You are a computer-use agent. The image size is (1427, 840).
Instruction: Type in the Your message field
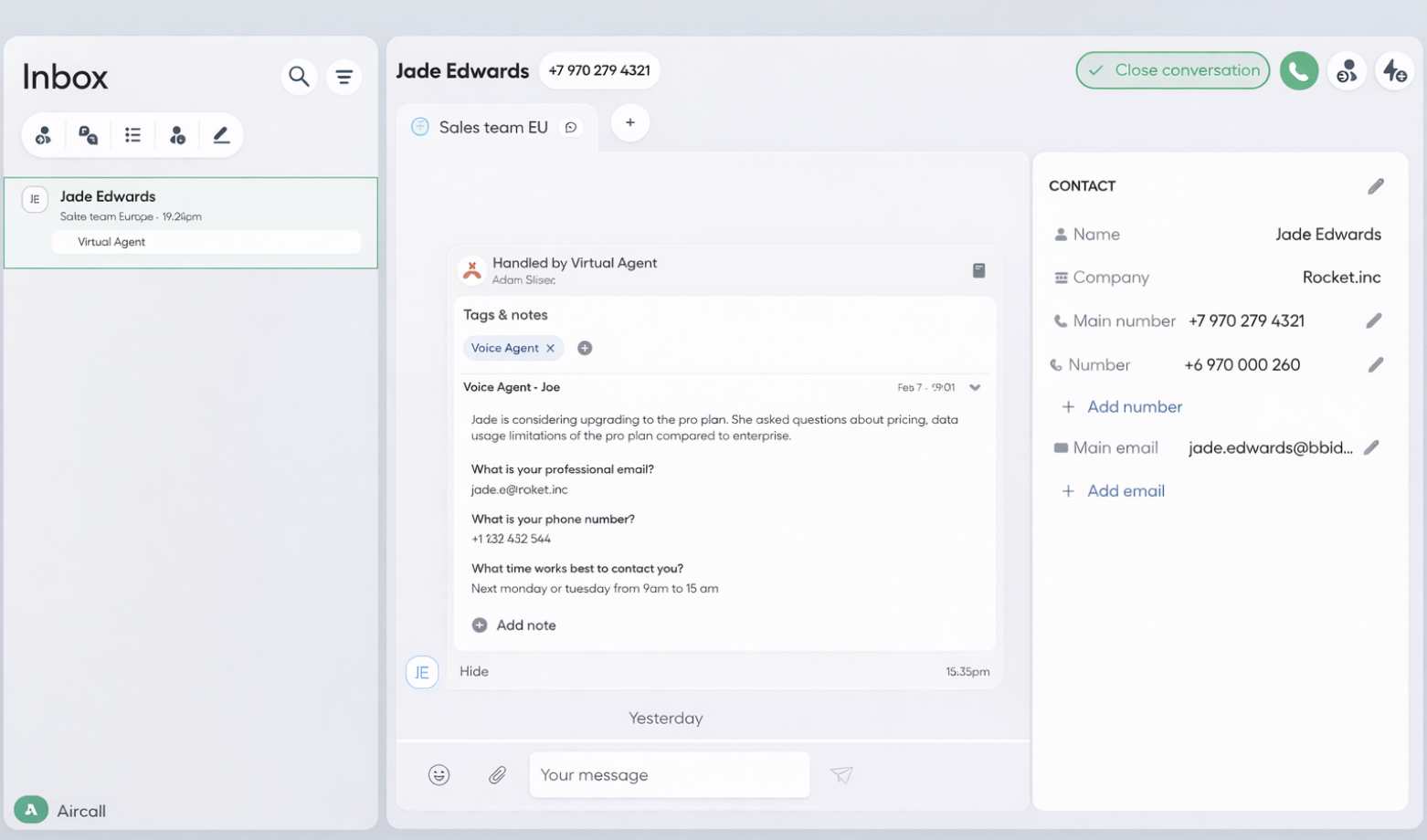(669, 775)
